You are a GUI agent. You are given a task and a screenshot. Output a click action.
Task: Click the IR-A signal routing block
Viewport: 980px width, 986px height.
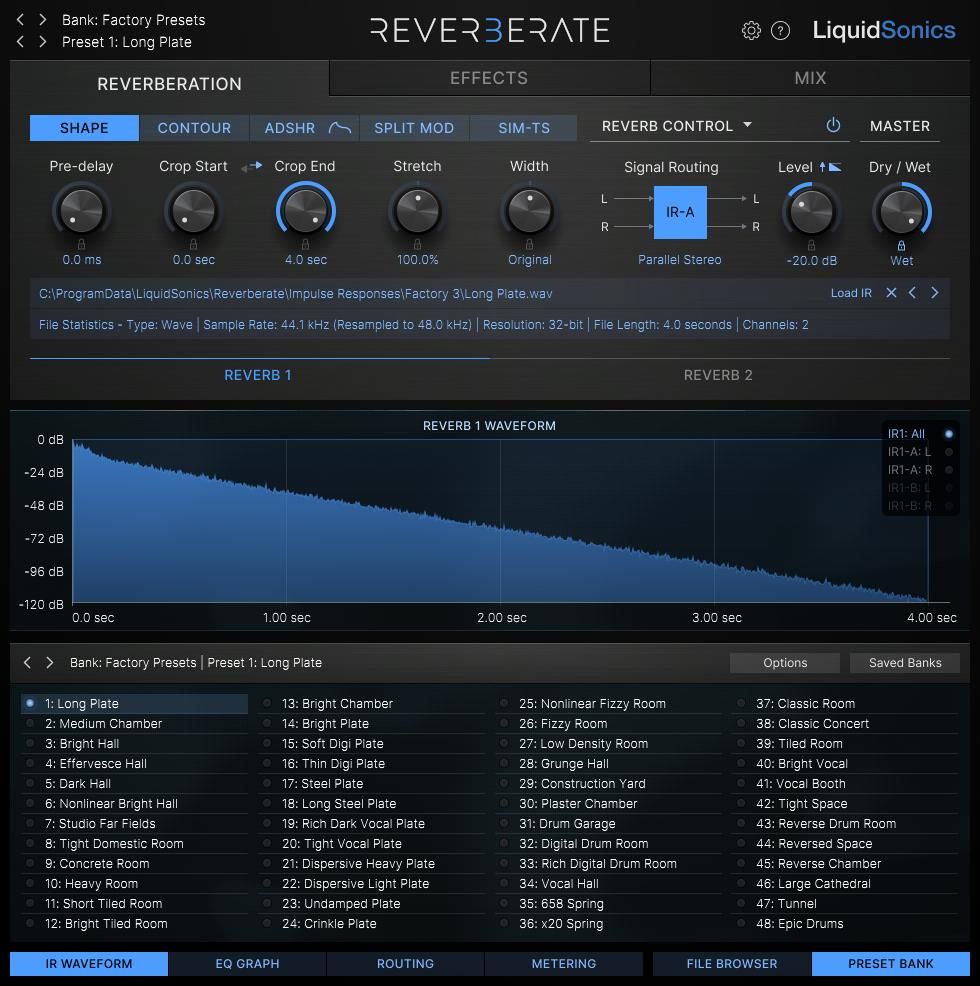(x=680, y=212)
